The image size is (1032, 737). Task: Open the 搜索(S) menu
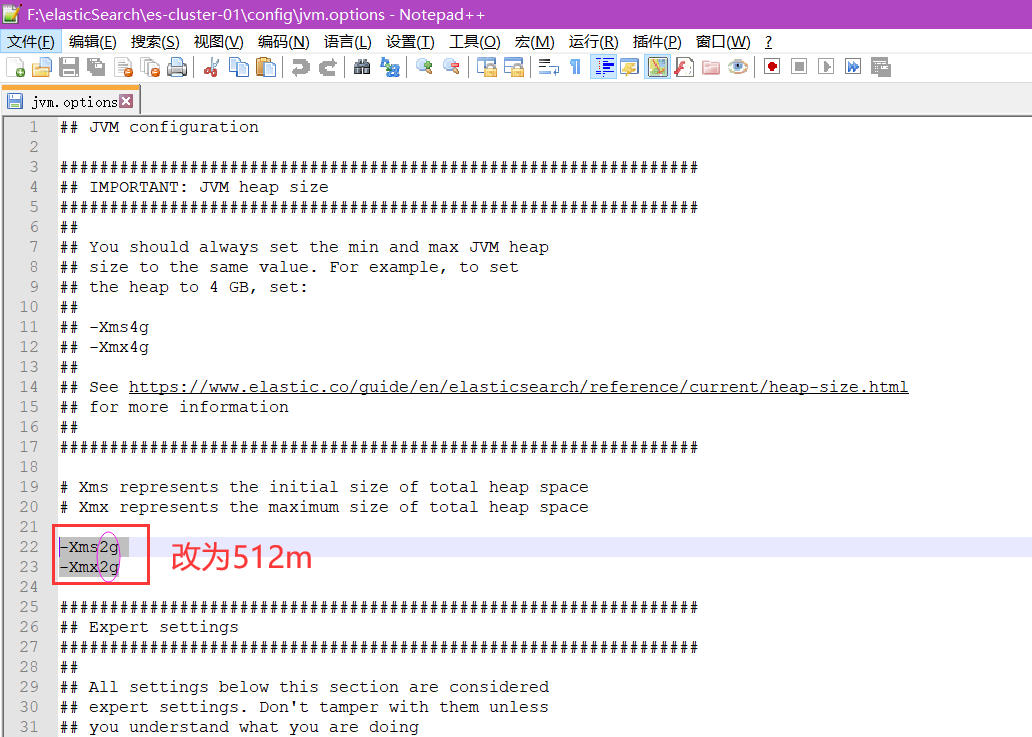(x=155, y=42)
